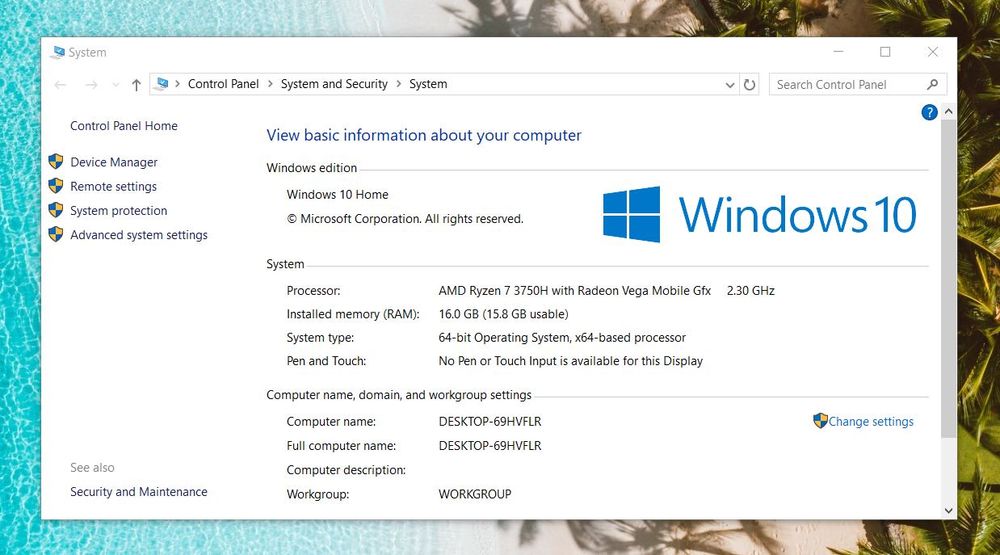Expand the address bar history dropdown

click(730, 85)
